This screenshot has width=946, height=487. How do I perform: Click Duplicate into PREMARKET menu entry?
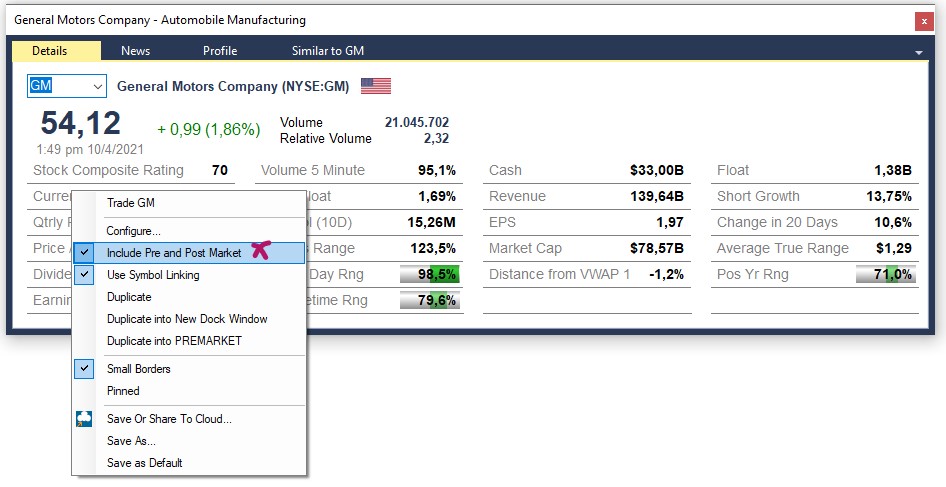point(174,341)
